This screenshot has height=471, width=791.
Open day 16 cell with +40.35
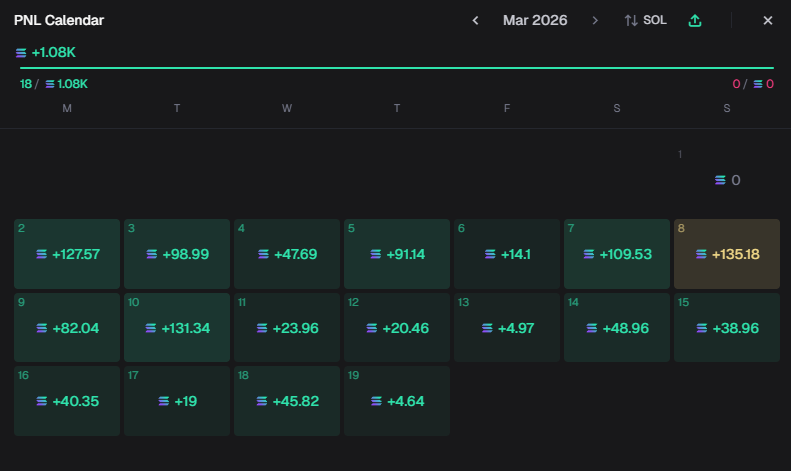click(x=67, y=401)
